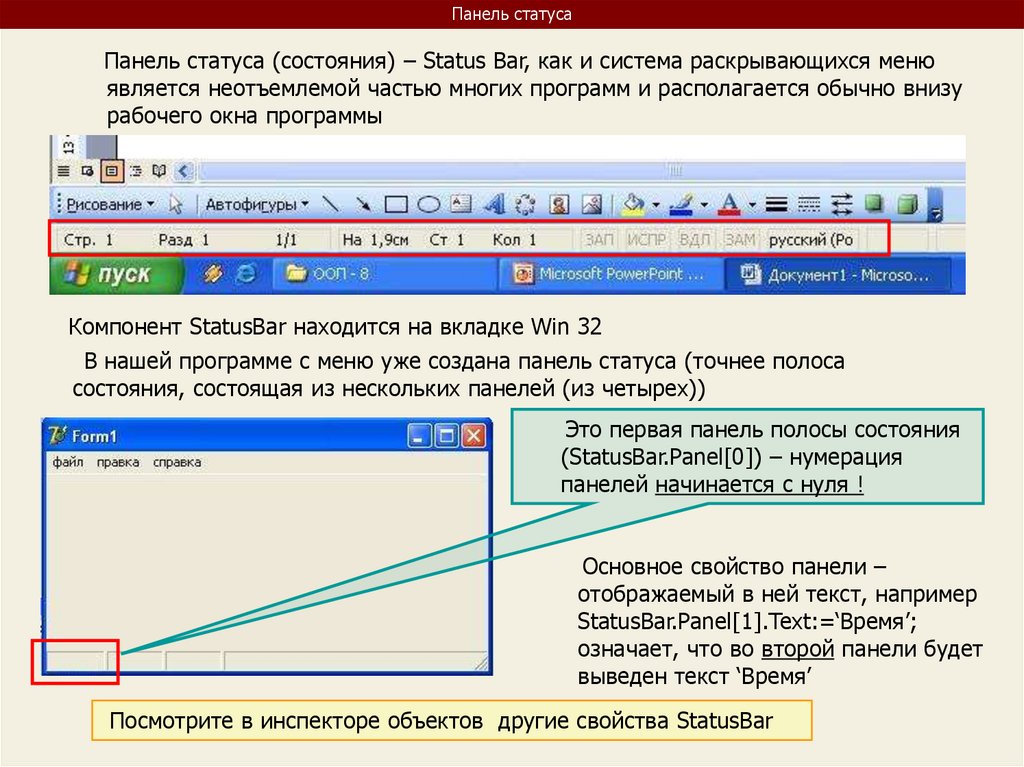The image size is (1024, 767).
Task: Open the ООП - 8 taskbar folder
Action: tap(385, 274)
